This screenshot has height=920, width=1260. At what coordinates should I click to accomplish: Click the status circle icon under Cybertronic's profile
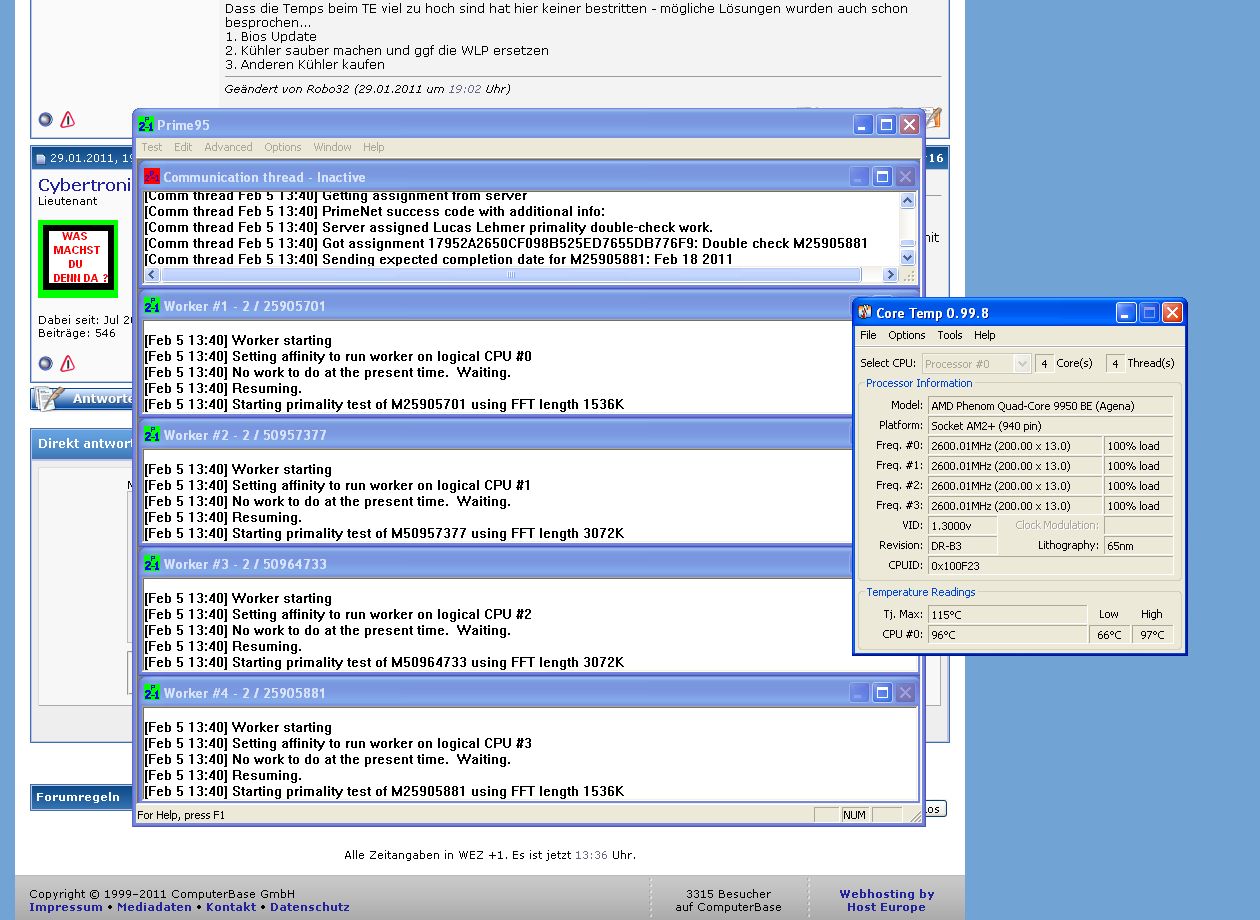point(45,363)
